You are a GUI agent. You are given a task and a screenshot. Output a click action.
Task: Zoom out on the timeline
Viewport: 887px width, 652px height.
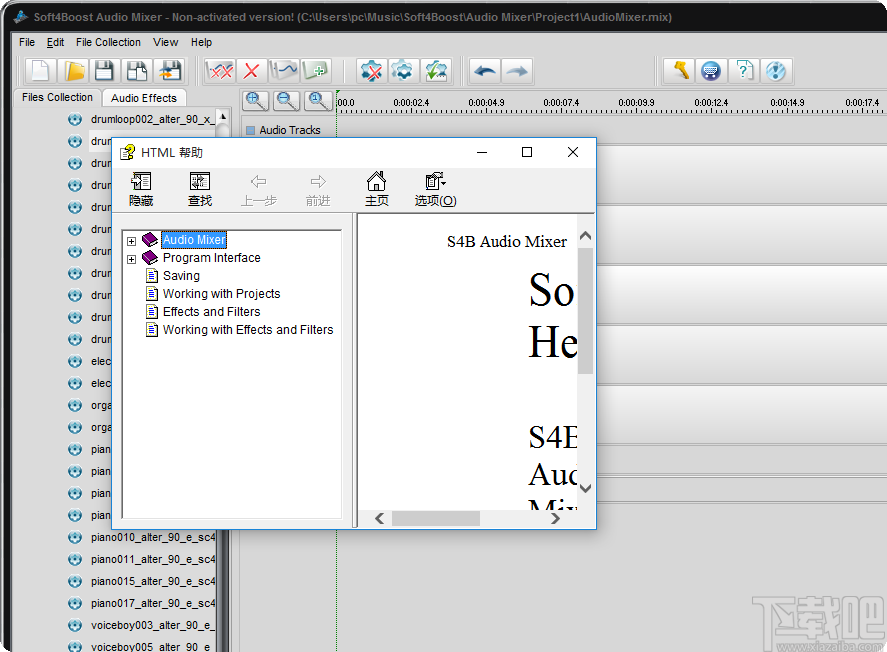287,100
